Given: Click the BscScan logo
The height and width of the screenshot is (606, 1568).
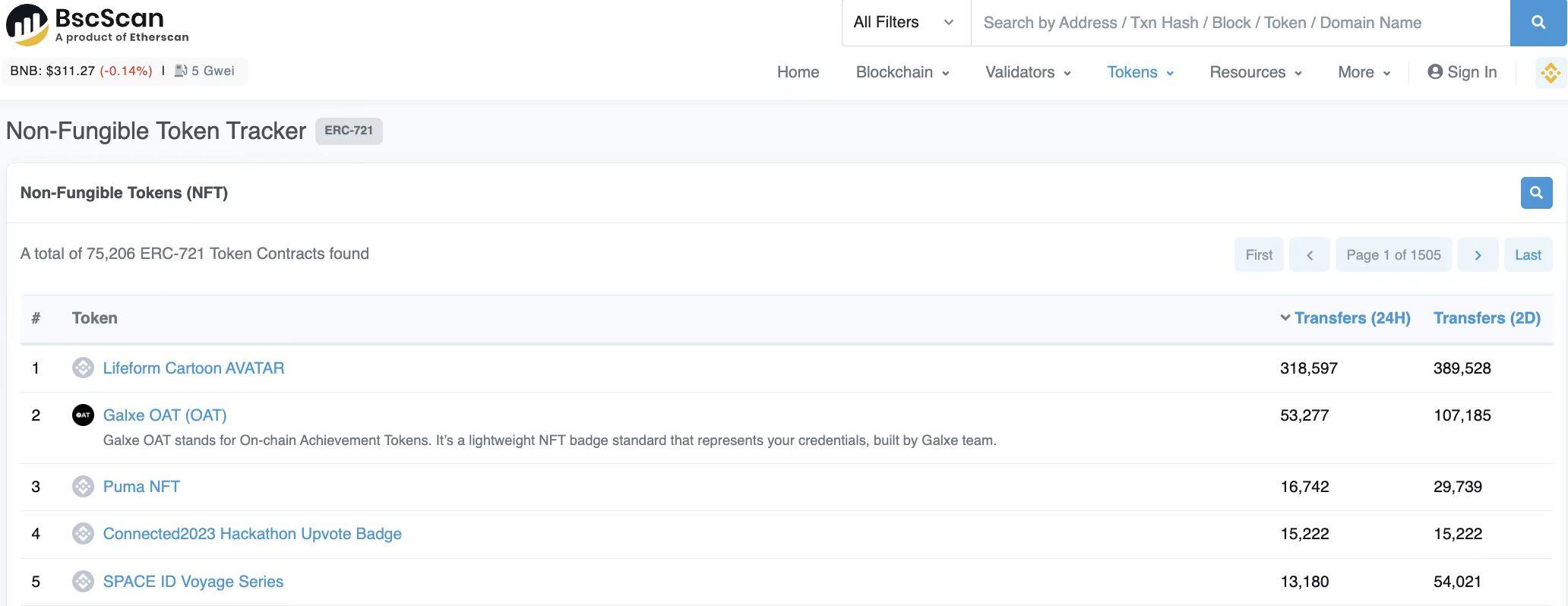Looking at the screenshot, I should [97, 24].
